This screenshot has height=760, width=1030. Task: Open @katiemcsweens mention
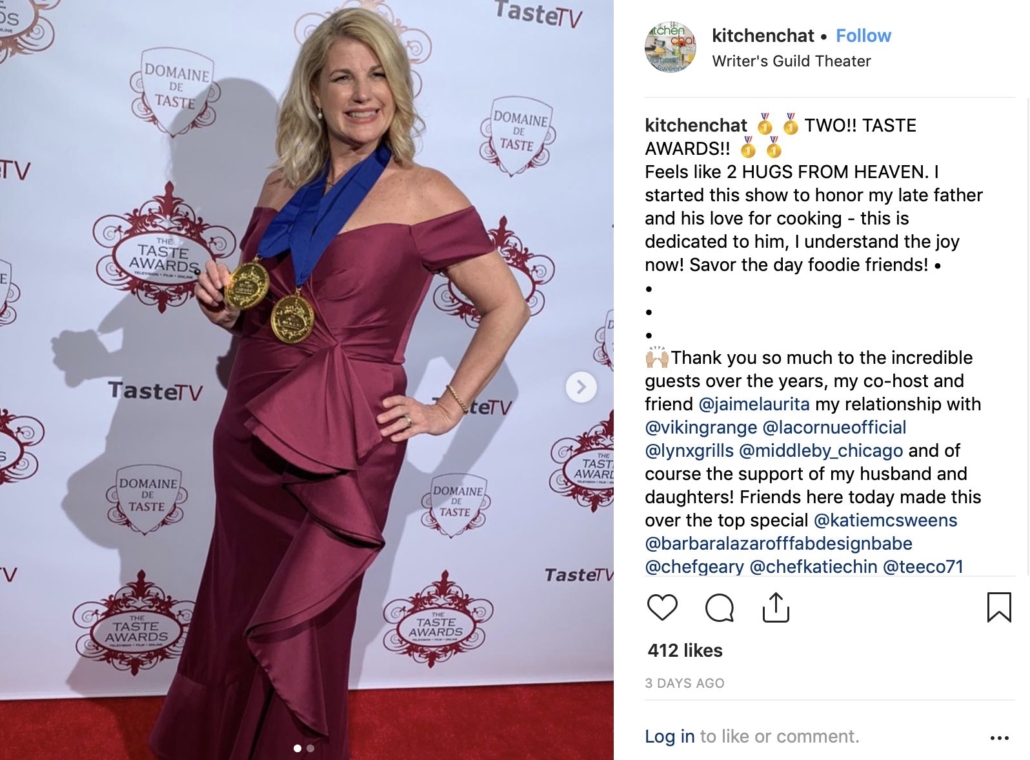tap(885, 520)
